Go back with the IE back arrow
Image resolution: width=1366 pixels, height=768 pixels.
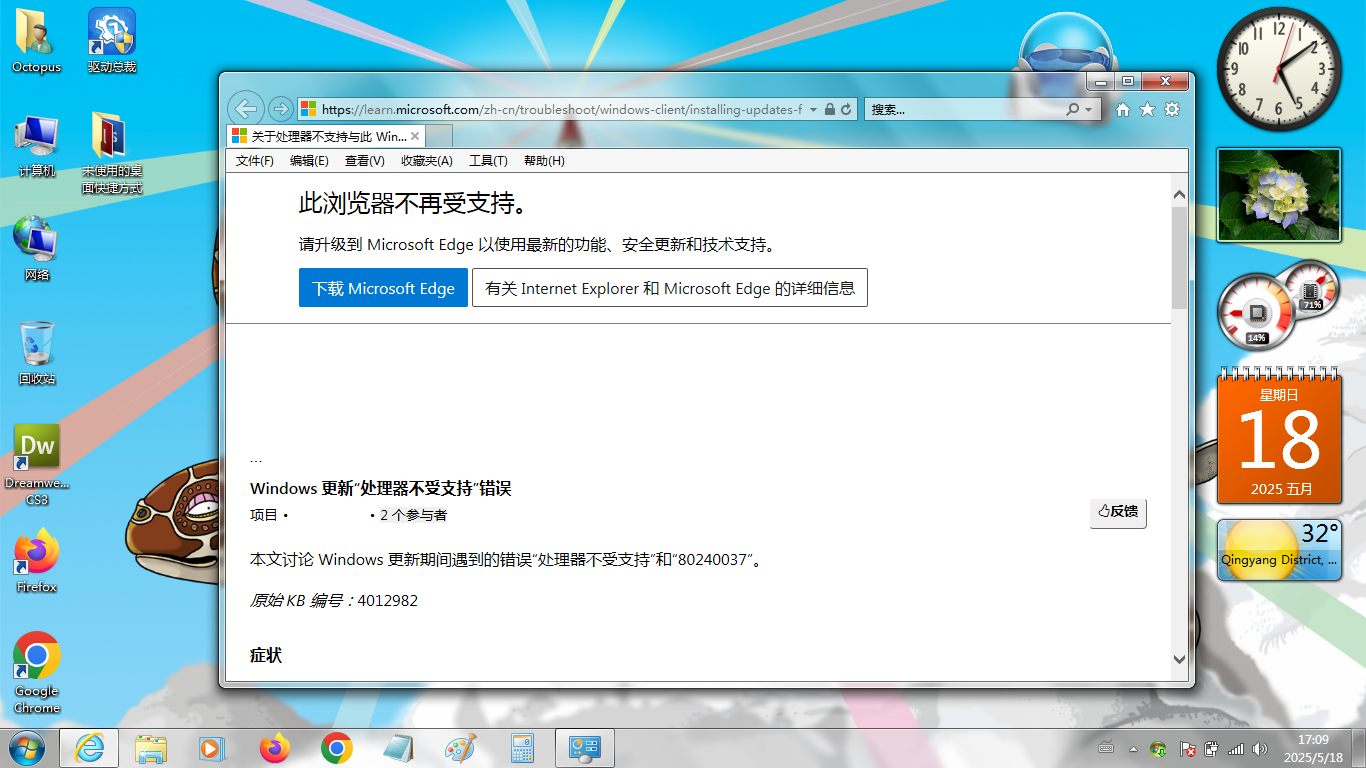(245, 108)
